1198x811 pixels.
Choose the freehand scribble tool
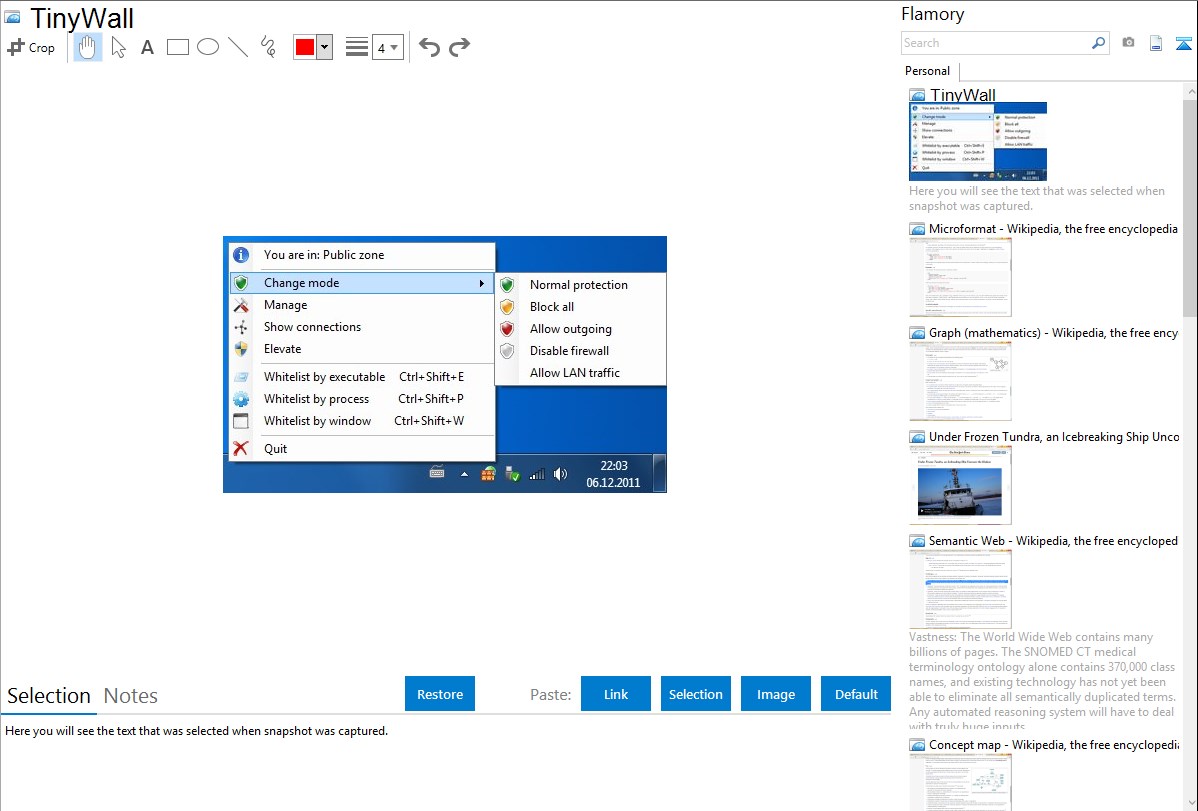pos(267,47)
